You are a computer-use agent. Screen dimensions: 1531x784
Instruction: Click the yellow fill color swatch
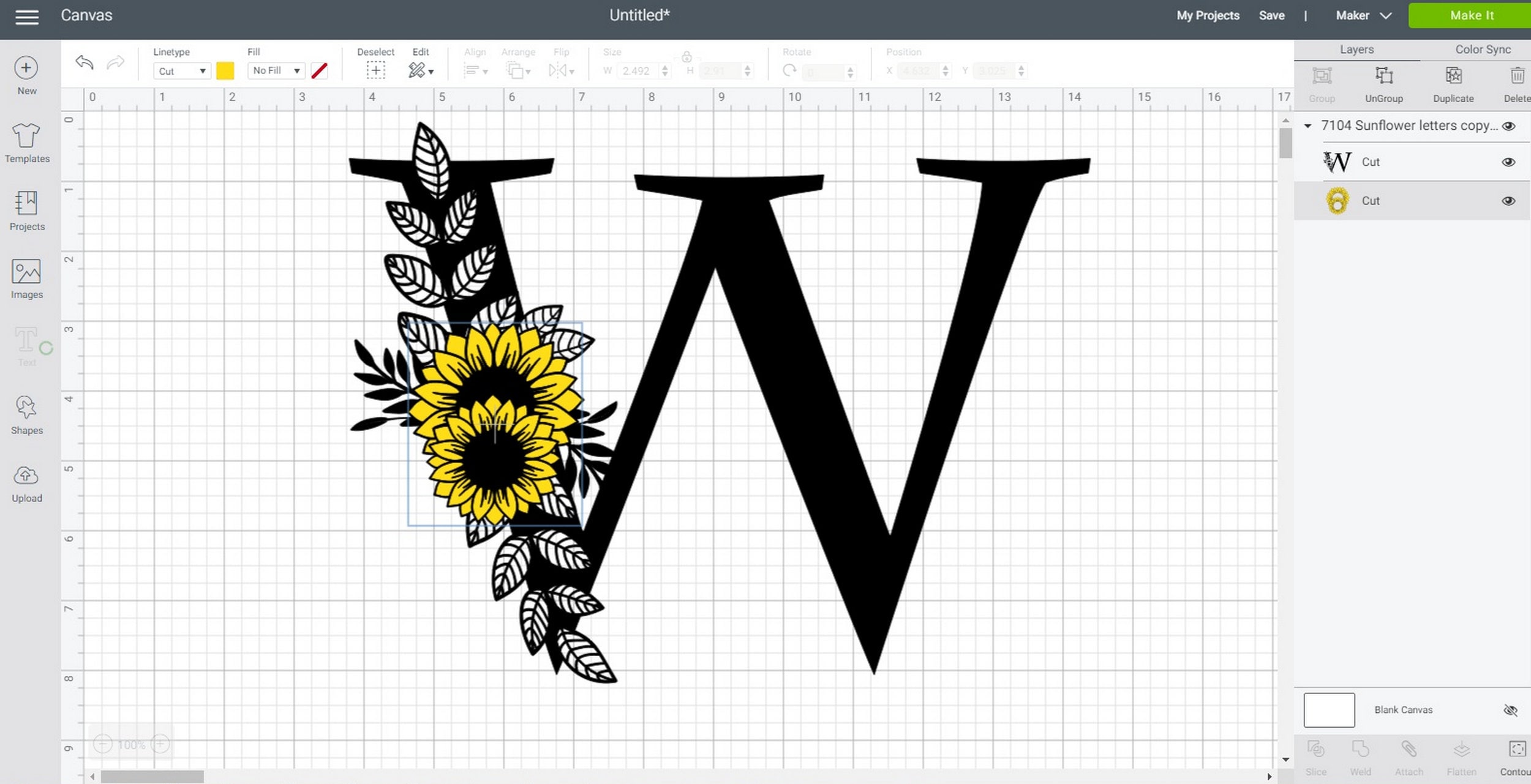226,70
